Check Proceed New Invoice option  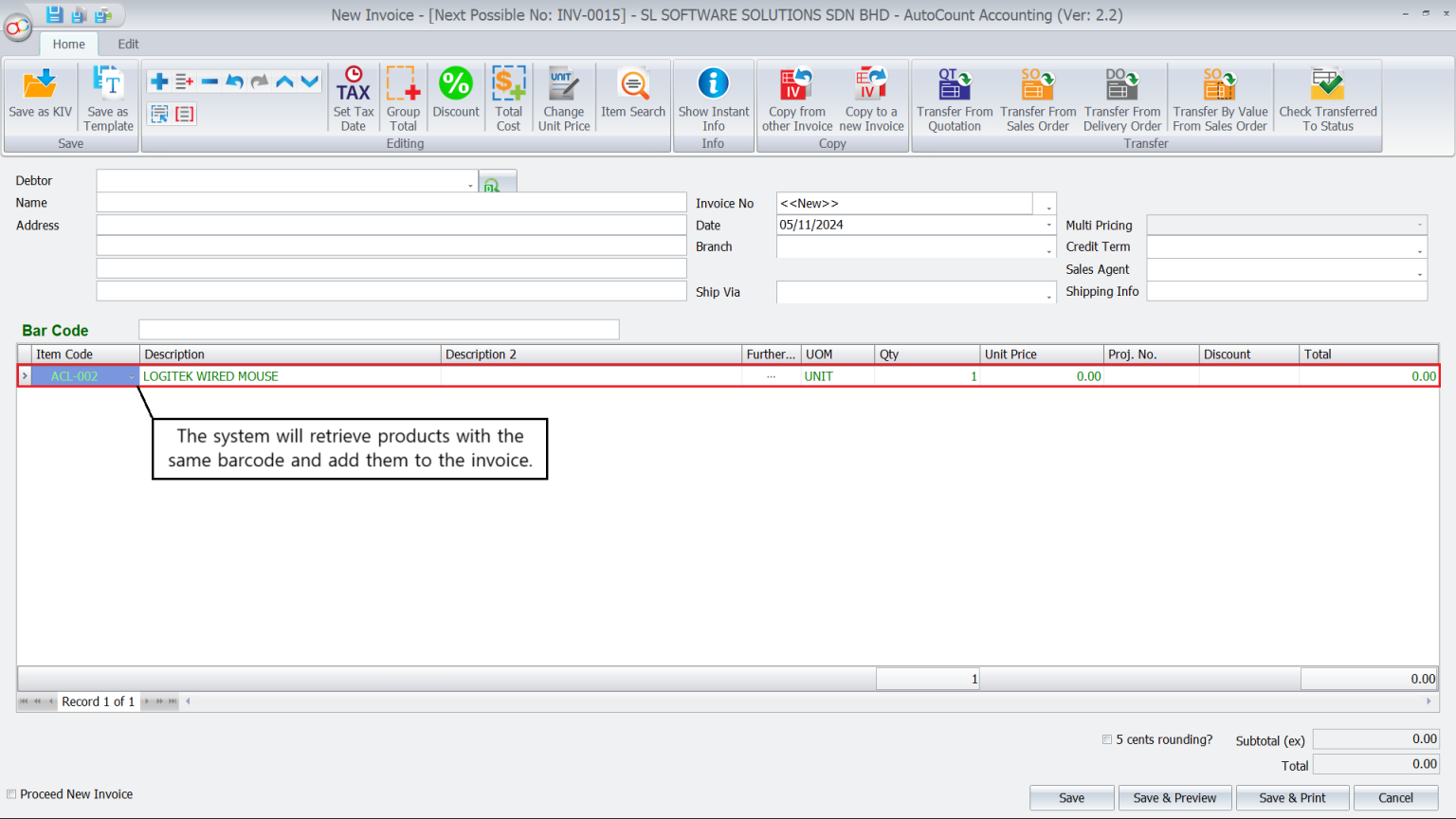click(x=11, y=794)
